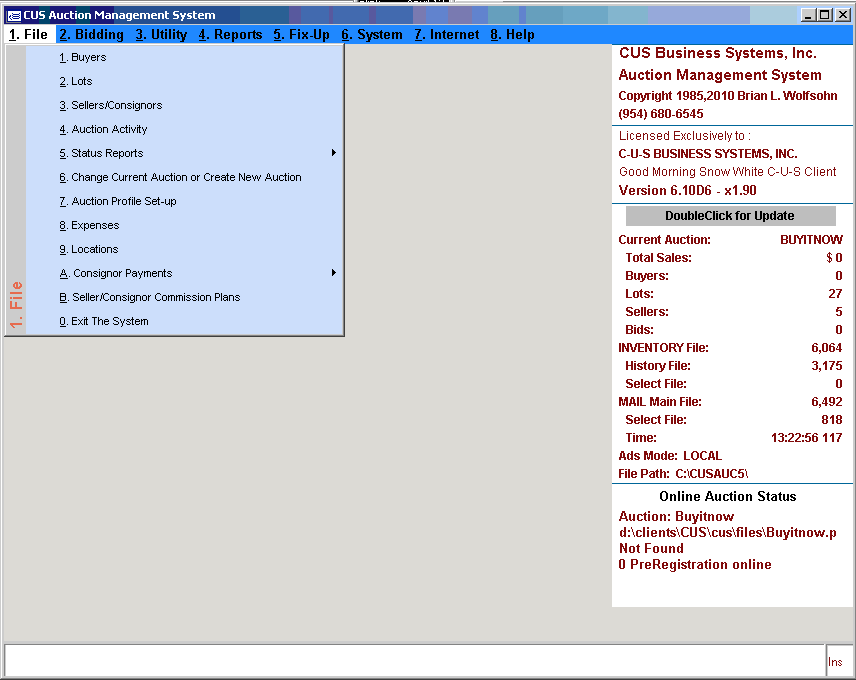856x680 pixels.
Task: Click the application icon in title bar
Action: tap(14, 15)
